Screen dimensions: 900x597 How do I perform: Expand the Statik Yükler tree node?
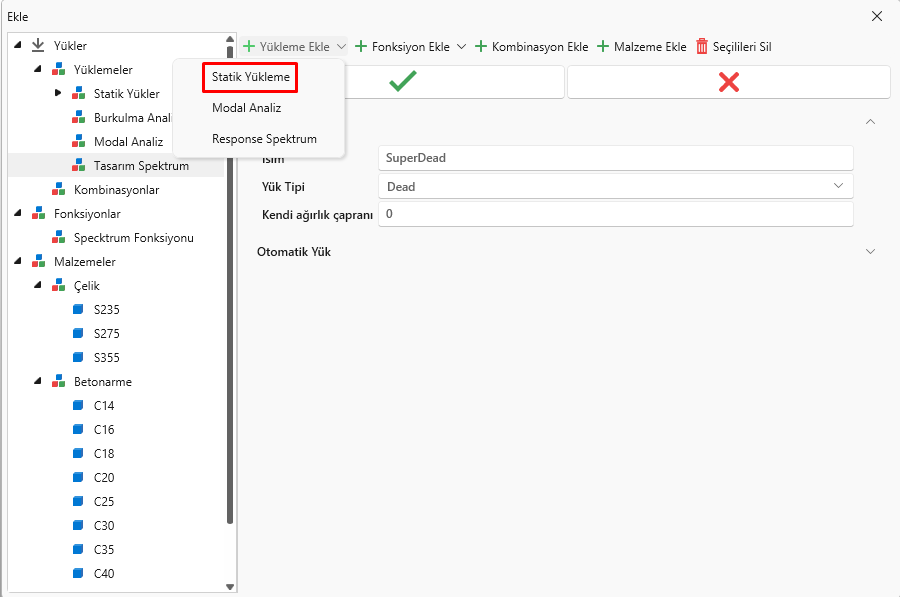[58, 94]
